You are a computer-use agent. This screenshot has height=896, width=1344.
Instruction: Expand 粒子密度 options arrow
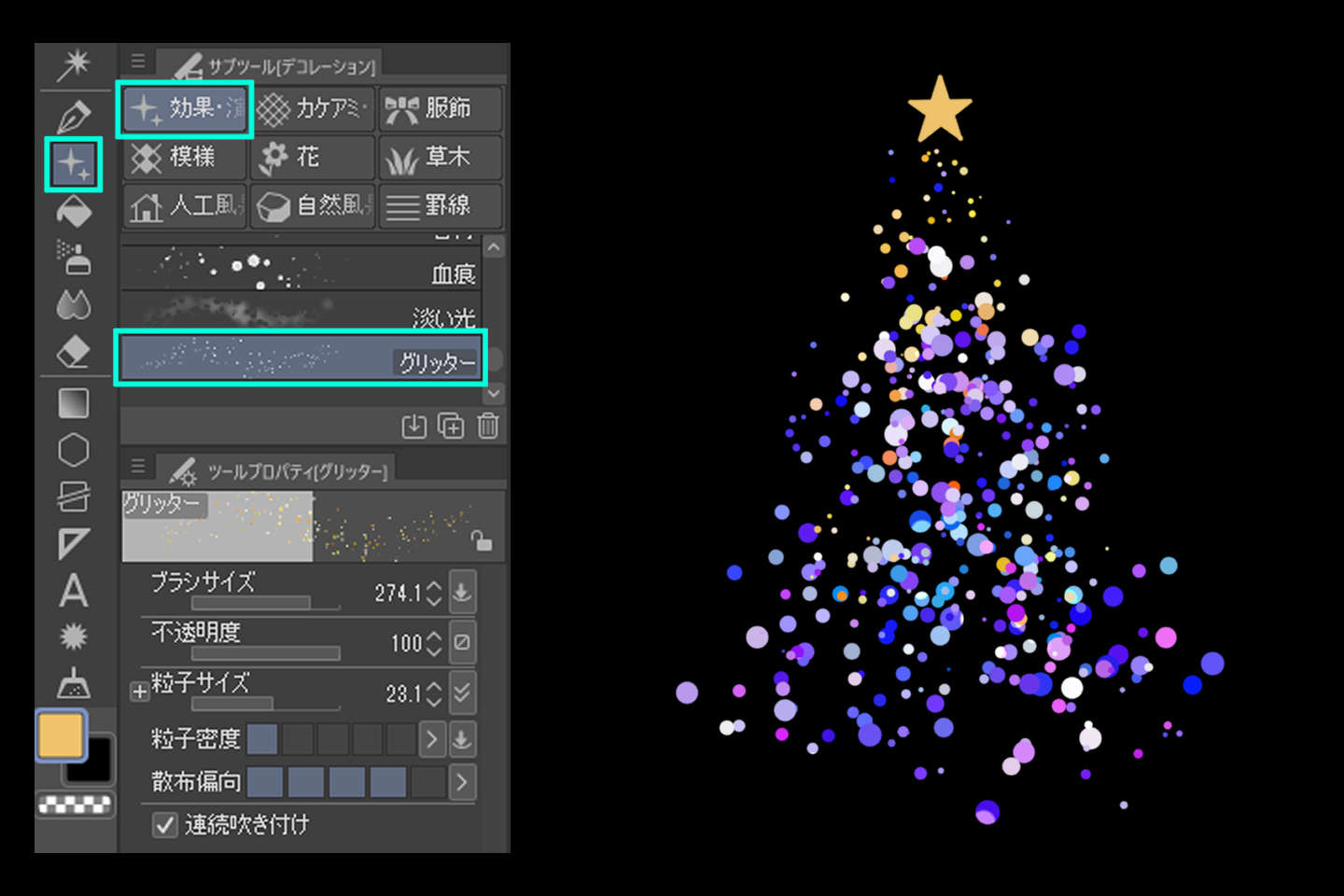click(431, 739)
